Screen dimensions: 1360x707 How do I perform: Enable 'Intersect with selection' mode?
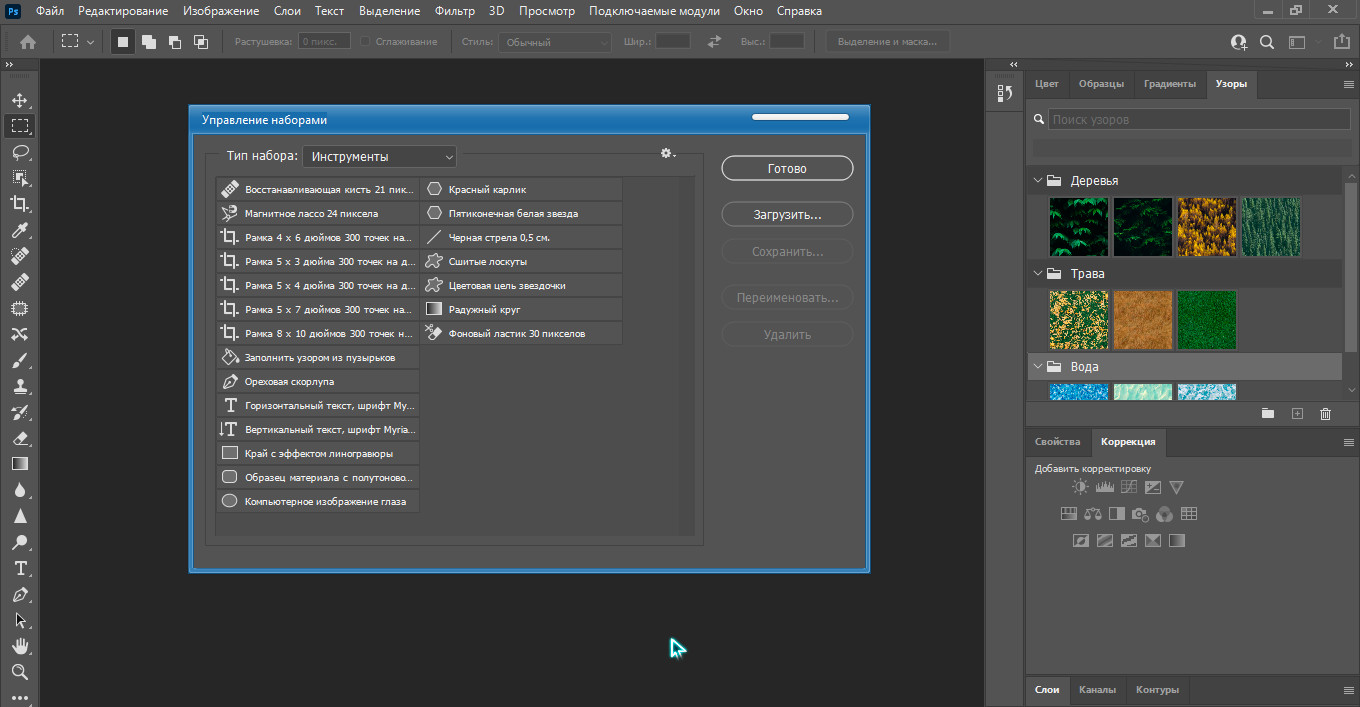(x=200, y=42)
